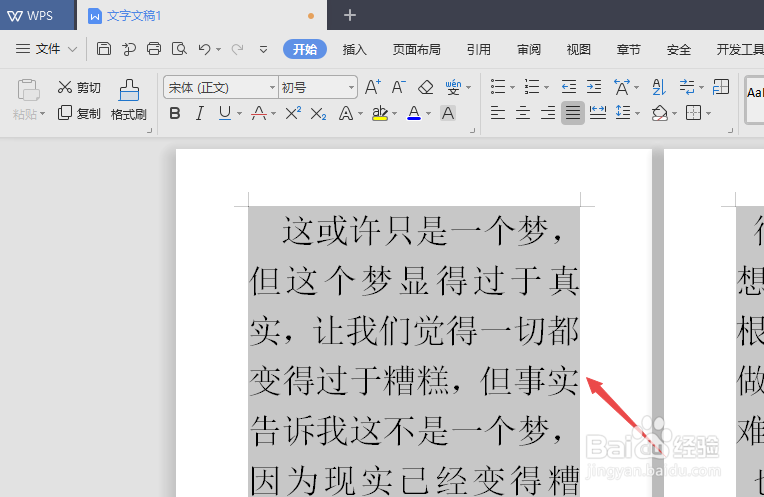Click the Pinyin guide (wén) icon
The height and width of the screenshot is (497, 764).
click(453, 87)
